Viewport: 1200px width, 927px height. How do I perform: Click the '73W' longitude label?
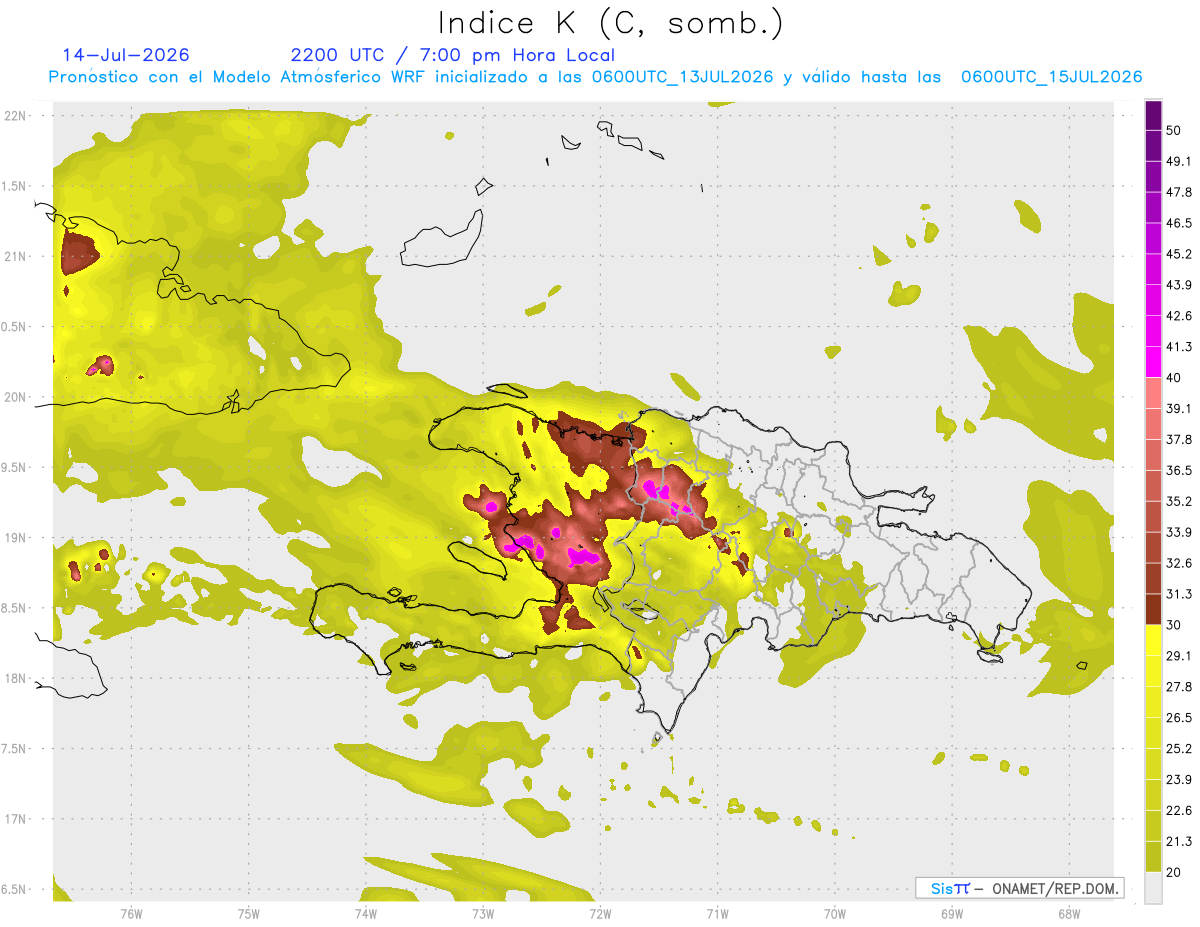[x=483, y=913]
